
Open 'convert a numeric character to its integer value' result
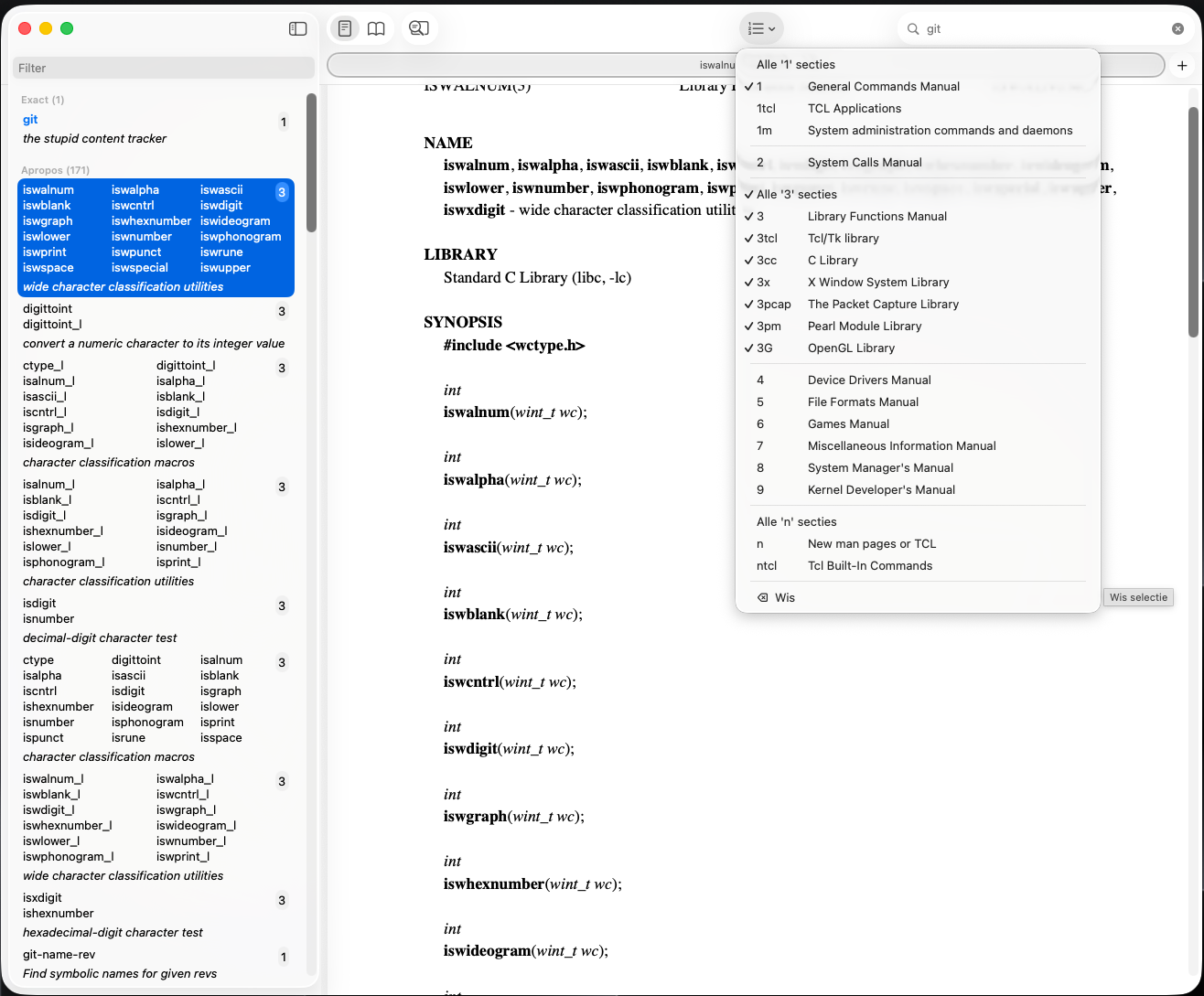[156, 327]
